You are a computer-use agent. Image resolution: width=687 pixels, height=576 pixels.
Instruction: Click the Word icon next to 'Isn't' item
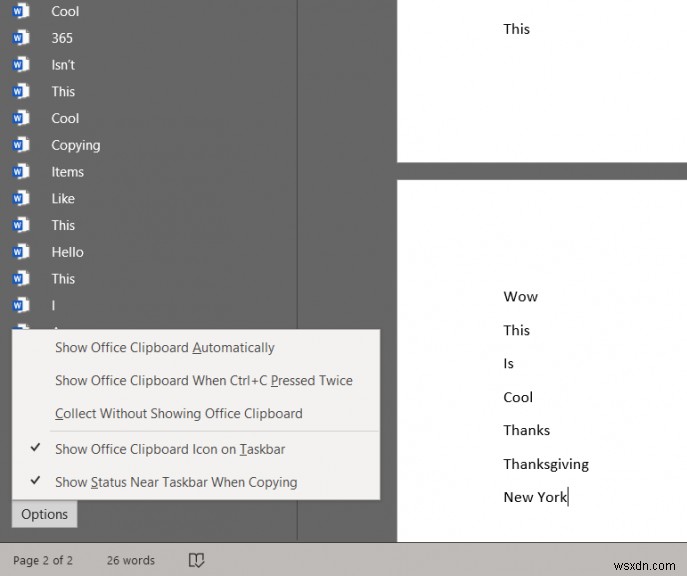pos(21,64)
